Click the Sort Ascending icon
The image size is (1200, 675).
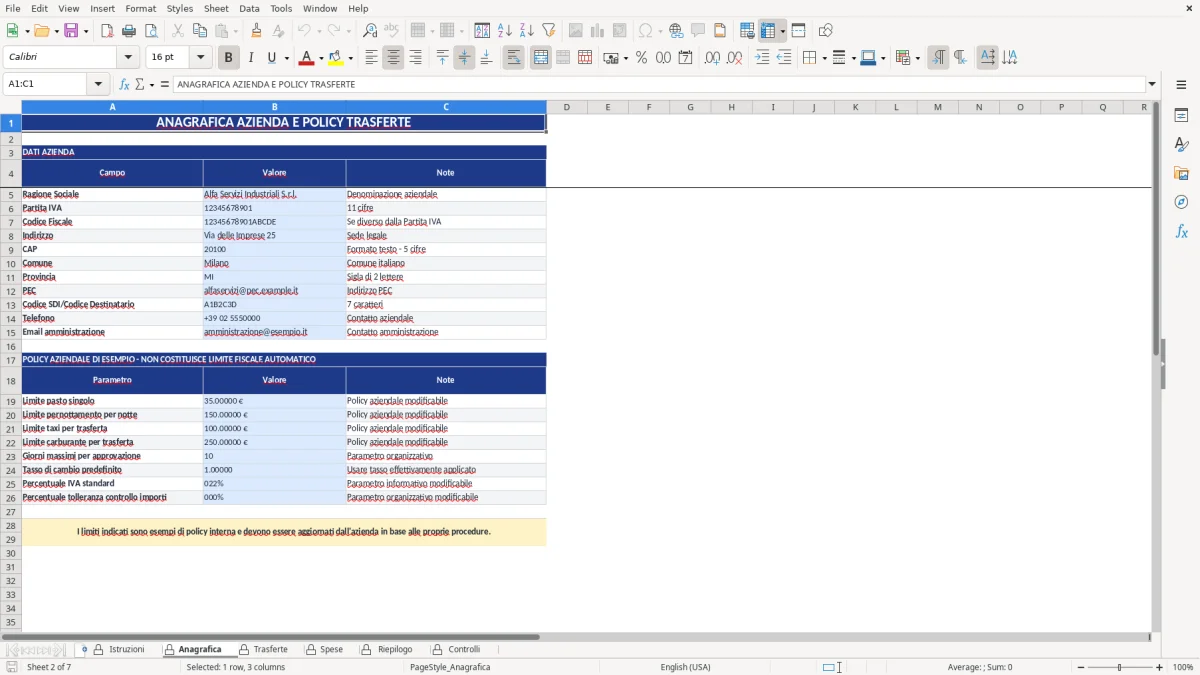pyautogui.click(x=505, y=31)
